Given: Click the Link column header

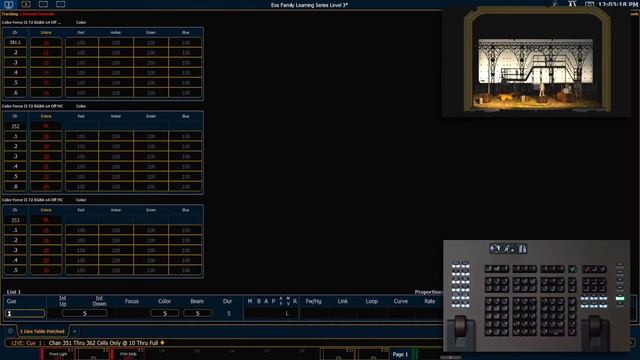Looking at the screenshot, I should 342,301.
